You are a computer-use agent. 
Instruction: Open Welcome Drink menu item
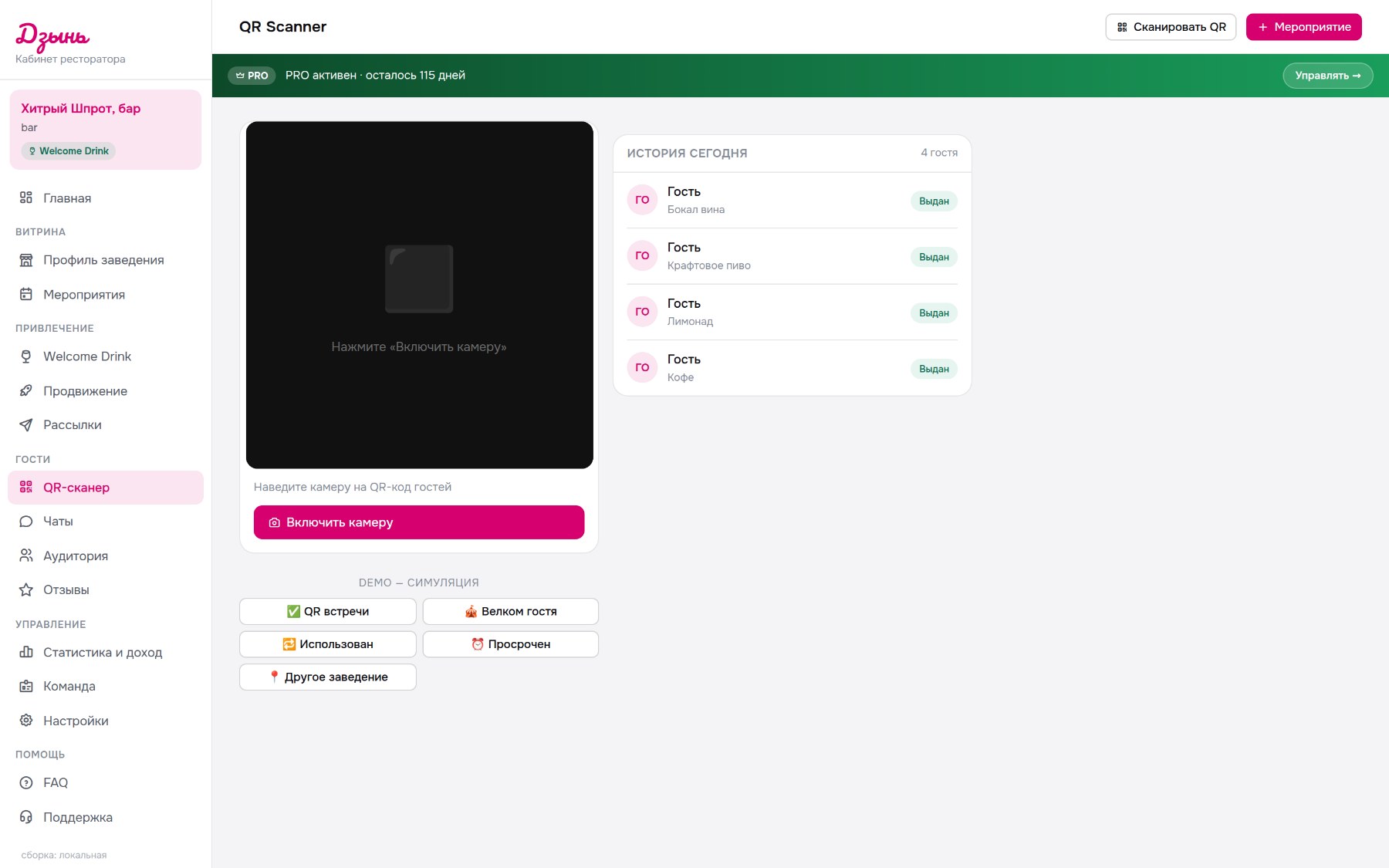click(106, 356)
